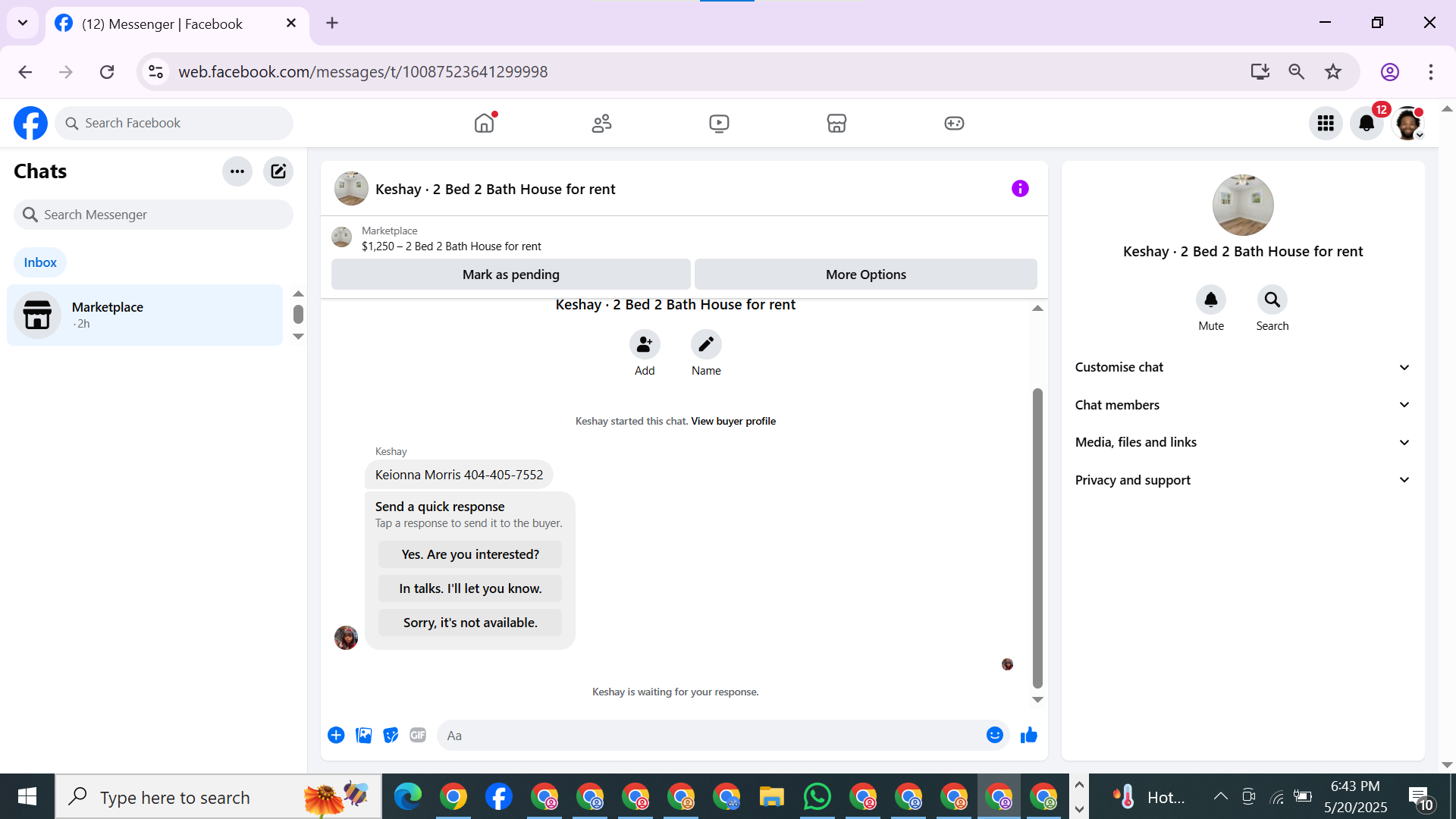Click the compose new message icon

tap(278, 171)
